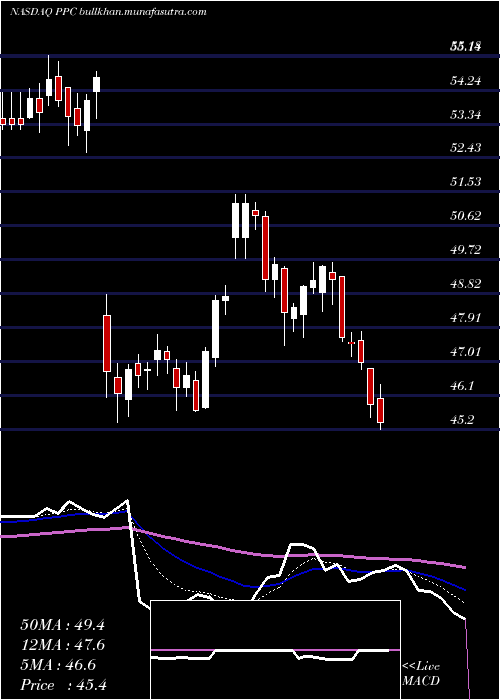
Task: Select the 5MA : 46.6 readout
Action: [58, 665]
